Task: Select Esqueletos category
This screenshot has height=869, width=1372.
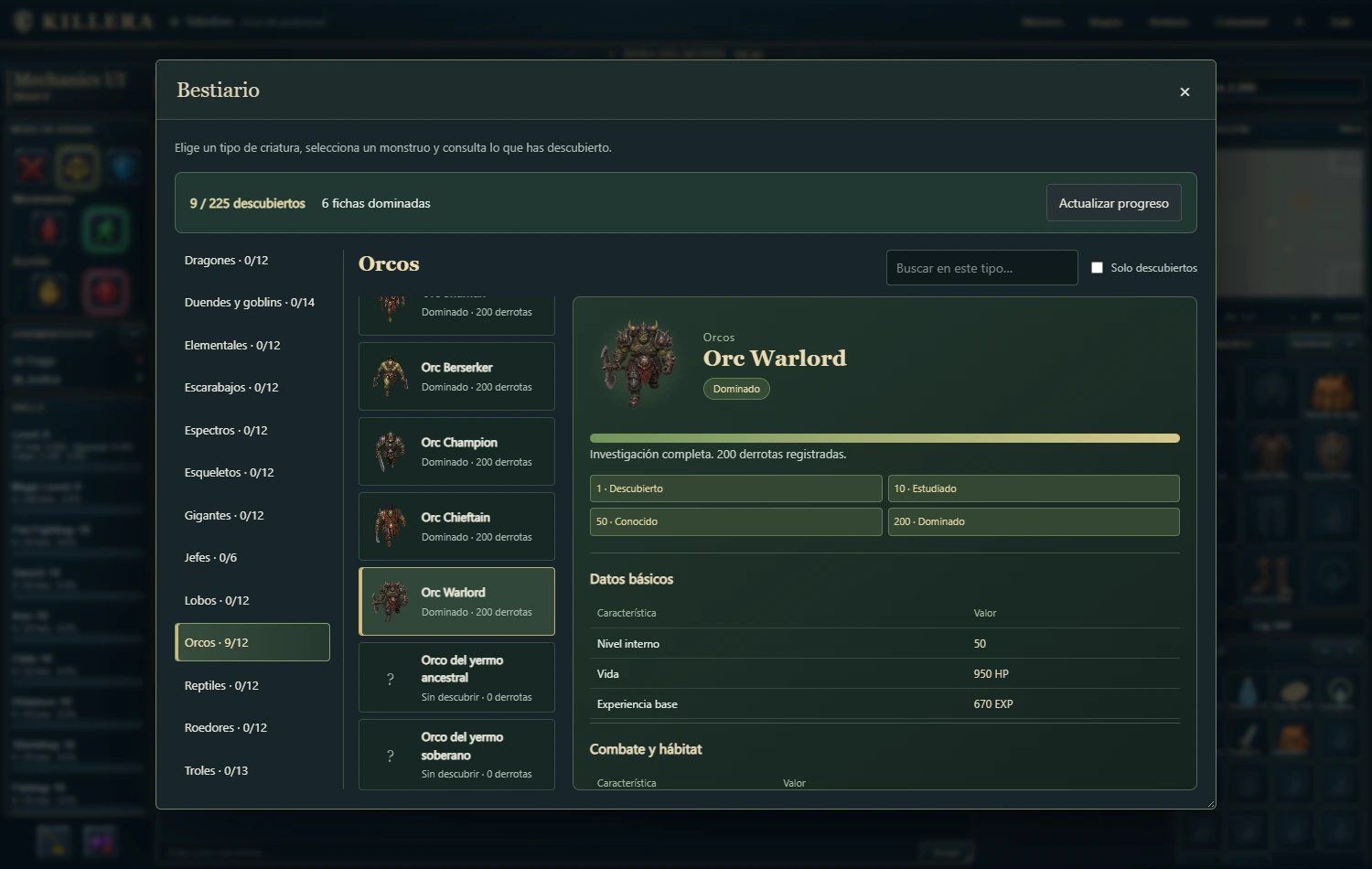Action: point(252,472)
